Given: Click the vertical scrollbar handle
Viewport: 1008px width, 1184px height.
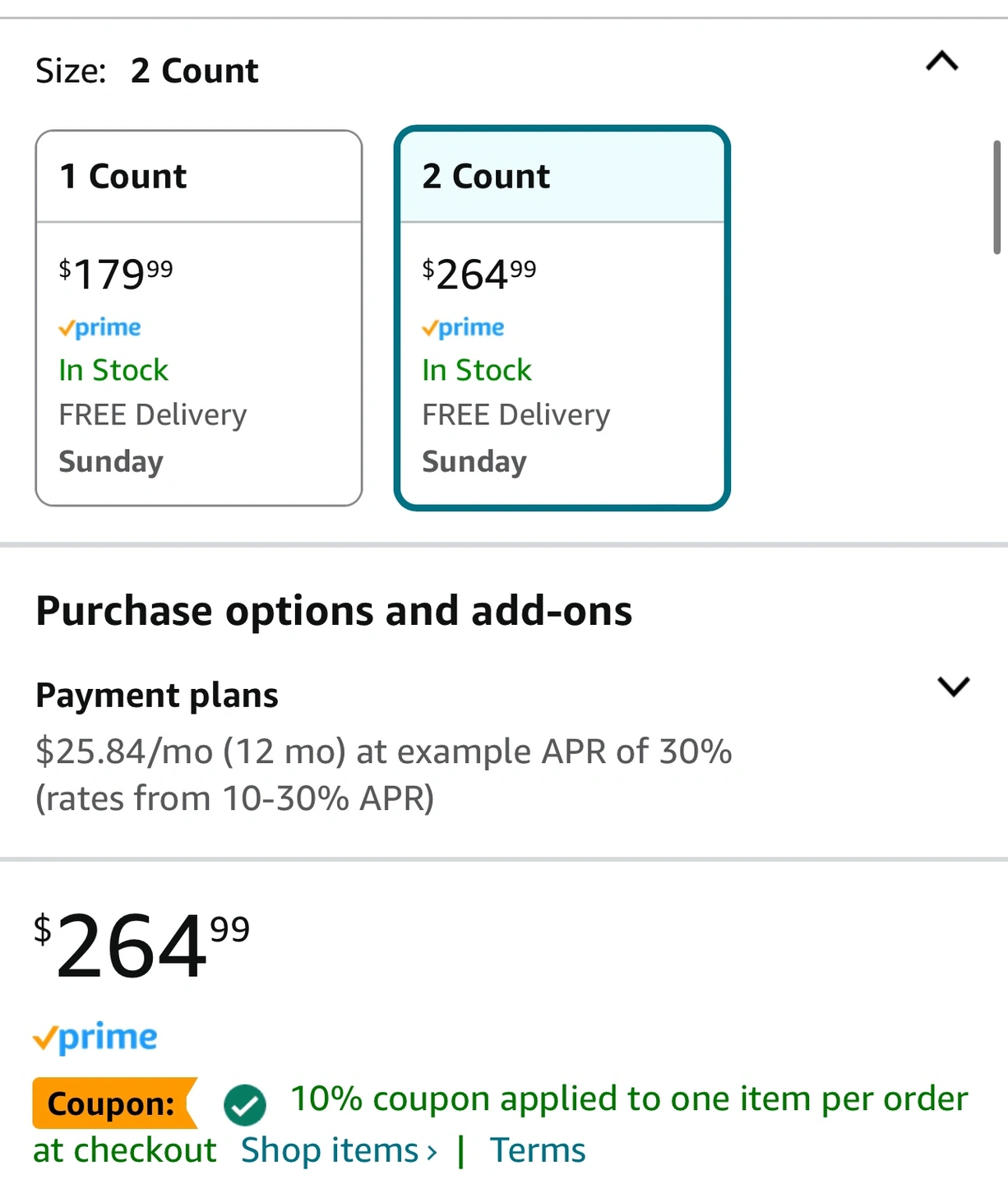Looking at the screenshot, I should pos(996,197).
